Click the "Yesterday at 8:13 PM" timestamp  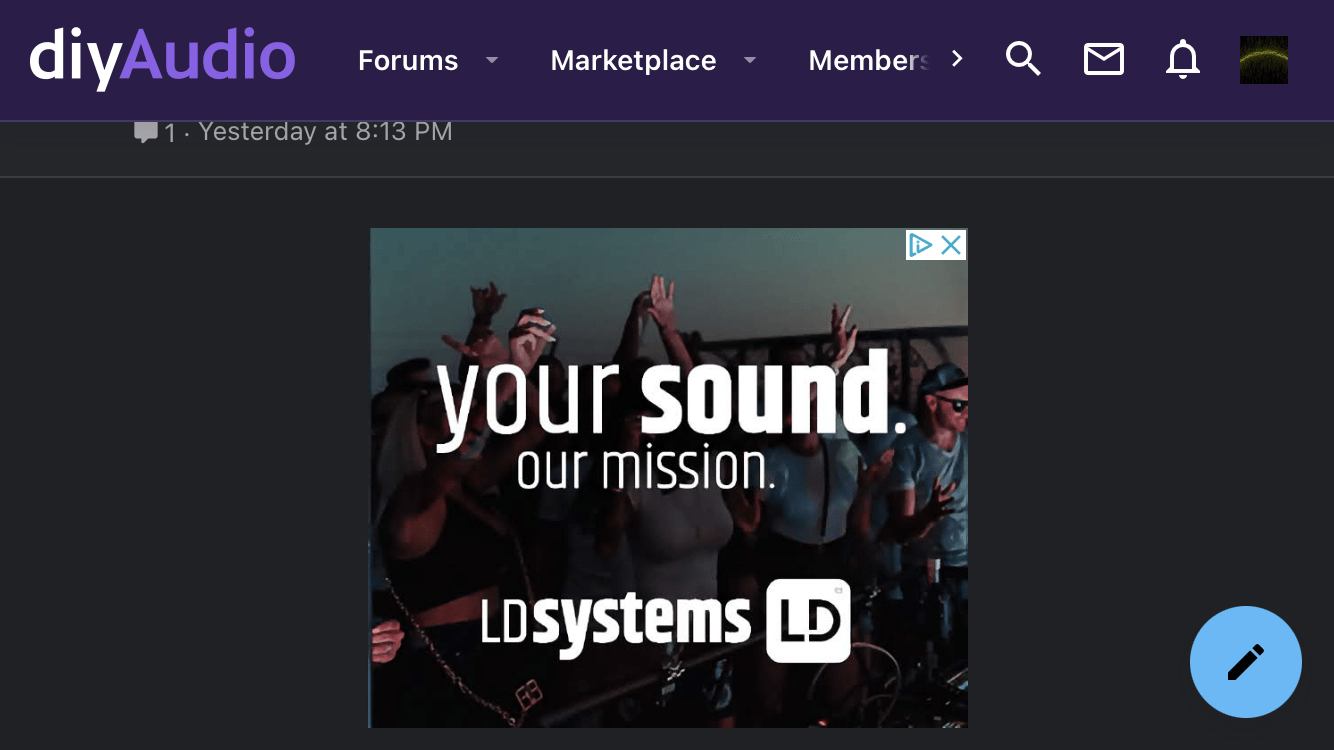point(325,131)
